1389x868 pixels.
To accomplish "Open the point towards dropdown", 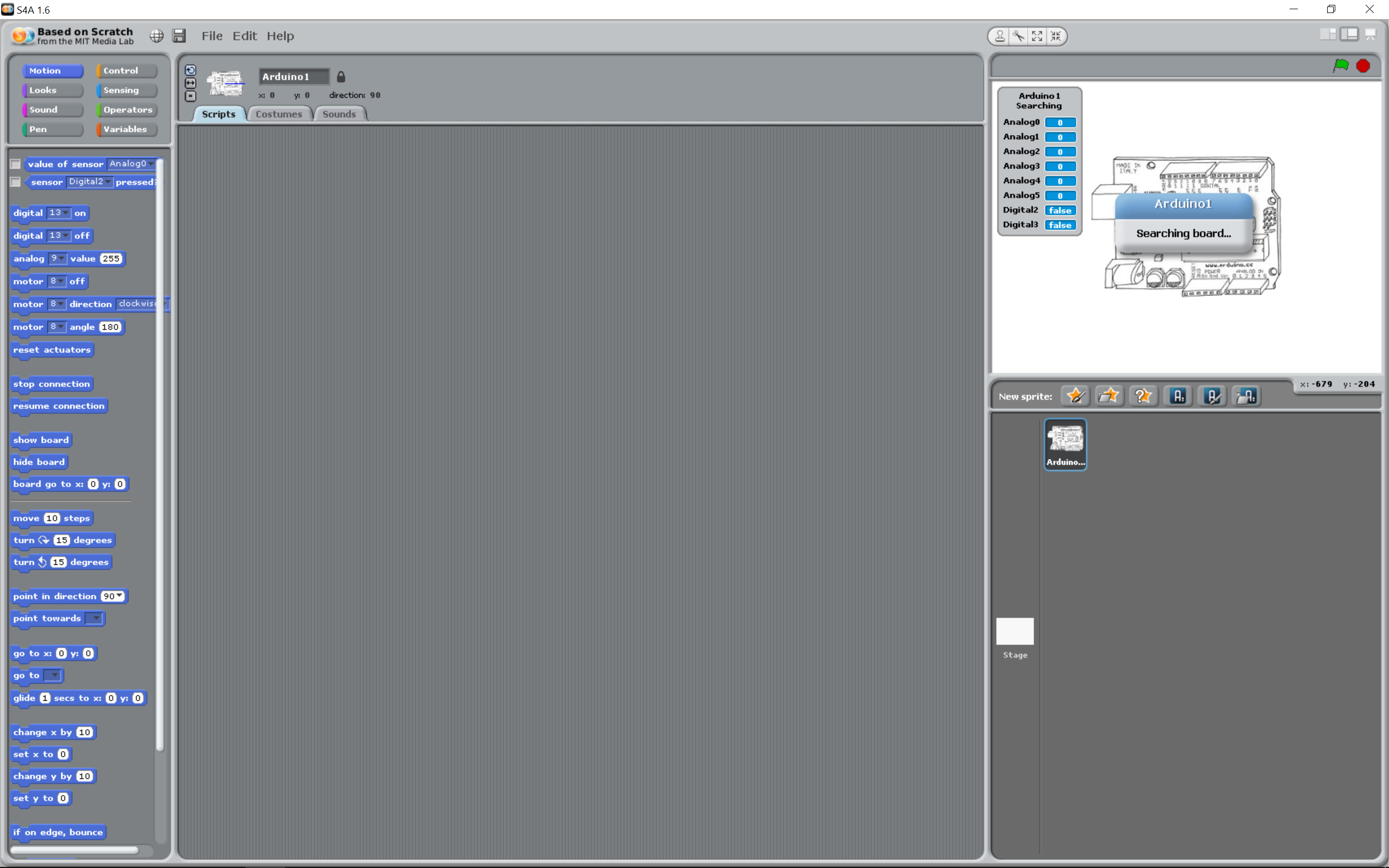I will tap(93, 618).
